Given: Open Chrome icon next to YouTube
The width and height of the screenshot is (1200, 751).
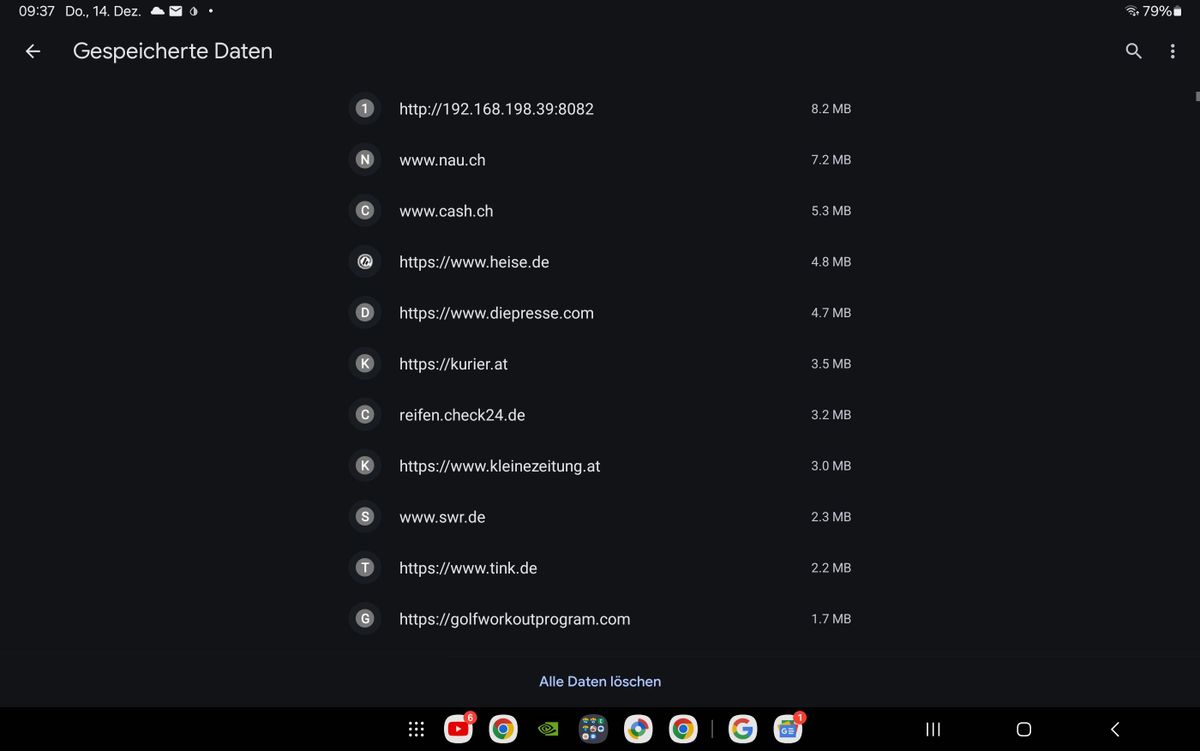Looking at the screenshot, I should [503, 729].
